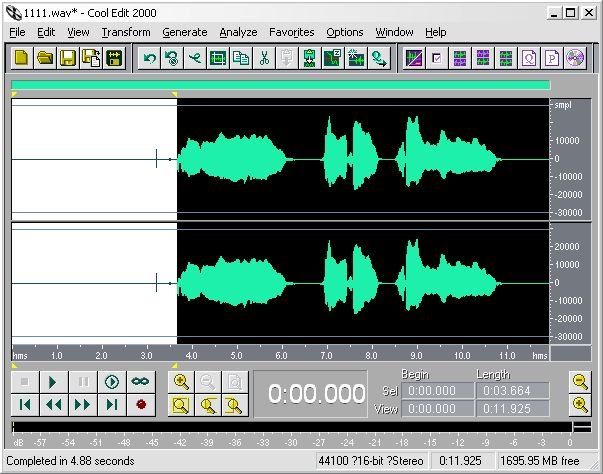Click the middle purple-green waveform icon
Screen dimensions: 603x474
[483, 58]
